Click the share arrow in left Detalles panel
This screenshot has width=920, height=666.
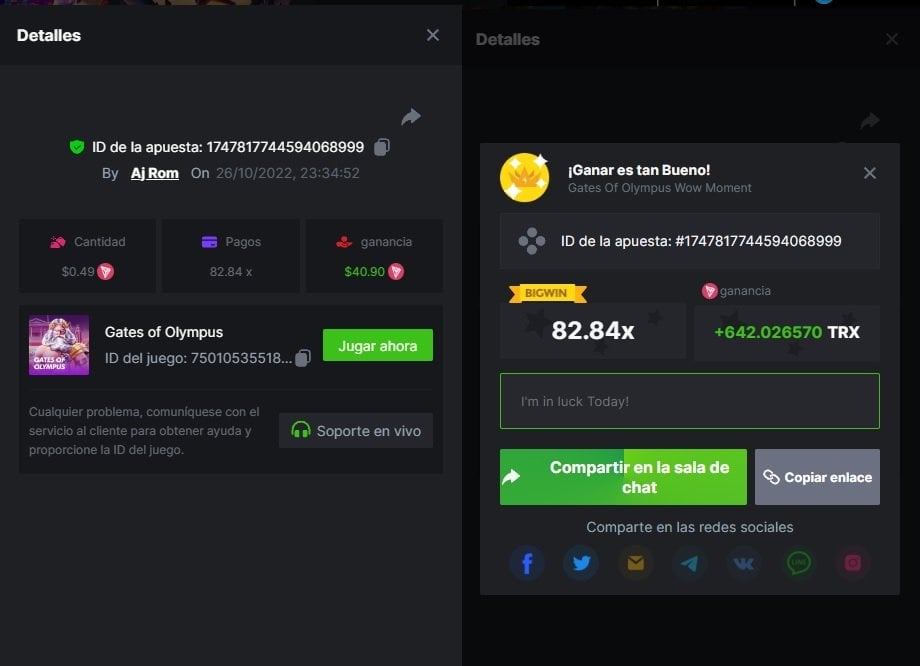coord(411,117)
